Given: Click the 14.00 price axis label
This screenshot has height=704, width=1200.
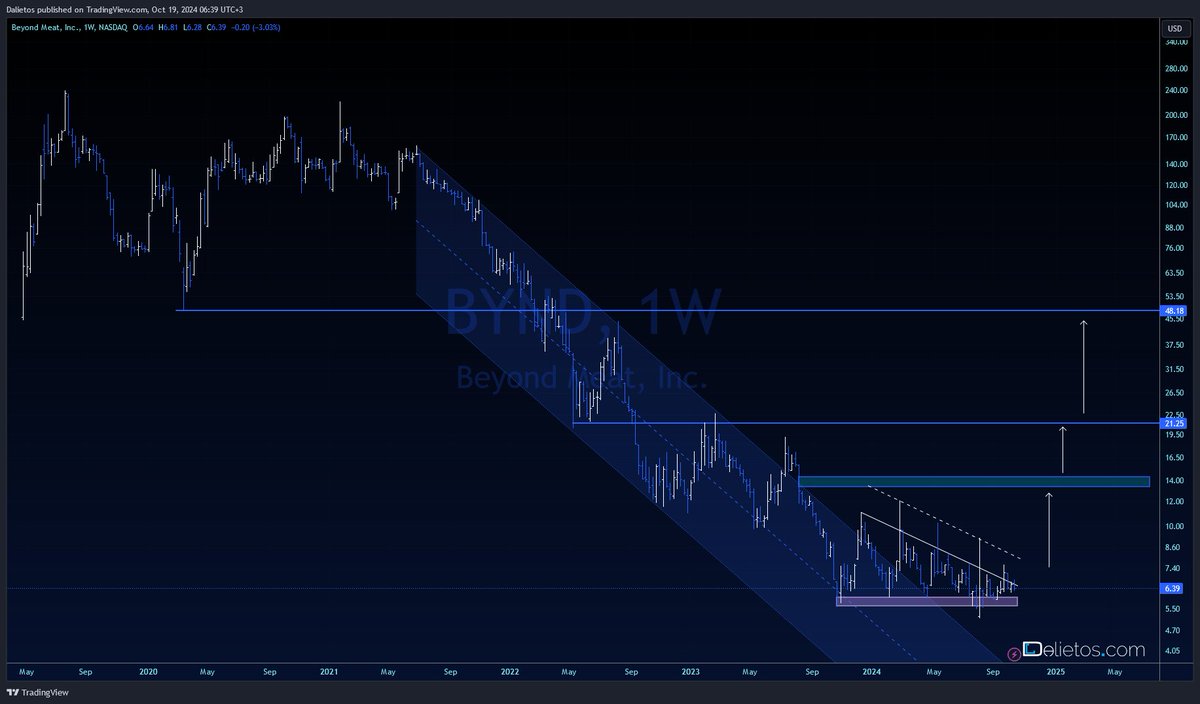Looking at the screenshot, I should [x=1175, y=481].
